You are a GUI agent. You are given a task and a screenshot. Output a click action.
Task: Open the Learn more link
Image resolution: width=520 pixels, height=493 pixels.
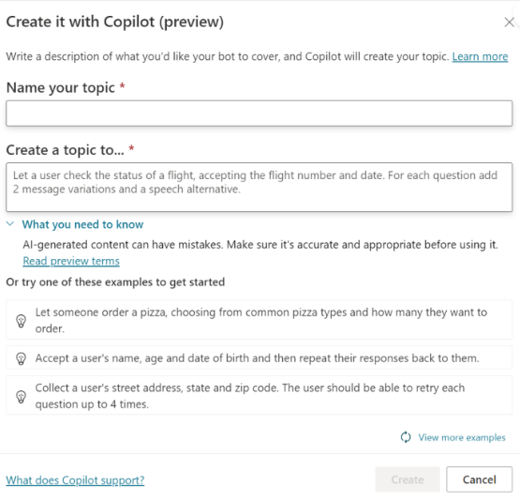[x=480, y=57]
